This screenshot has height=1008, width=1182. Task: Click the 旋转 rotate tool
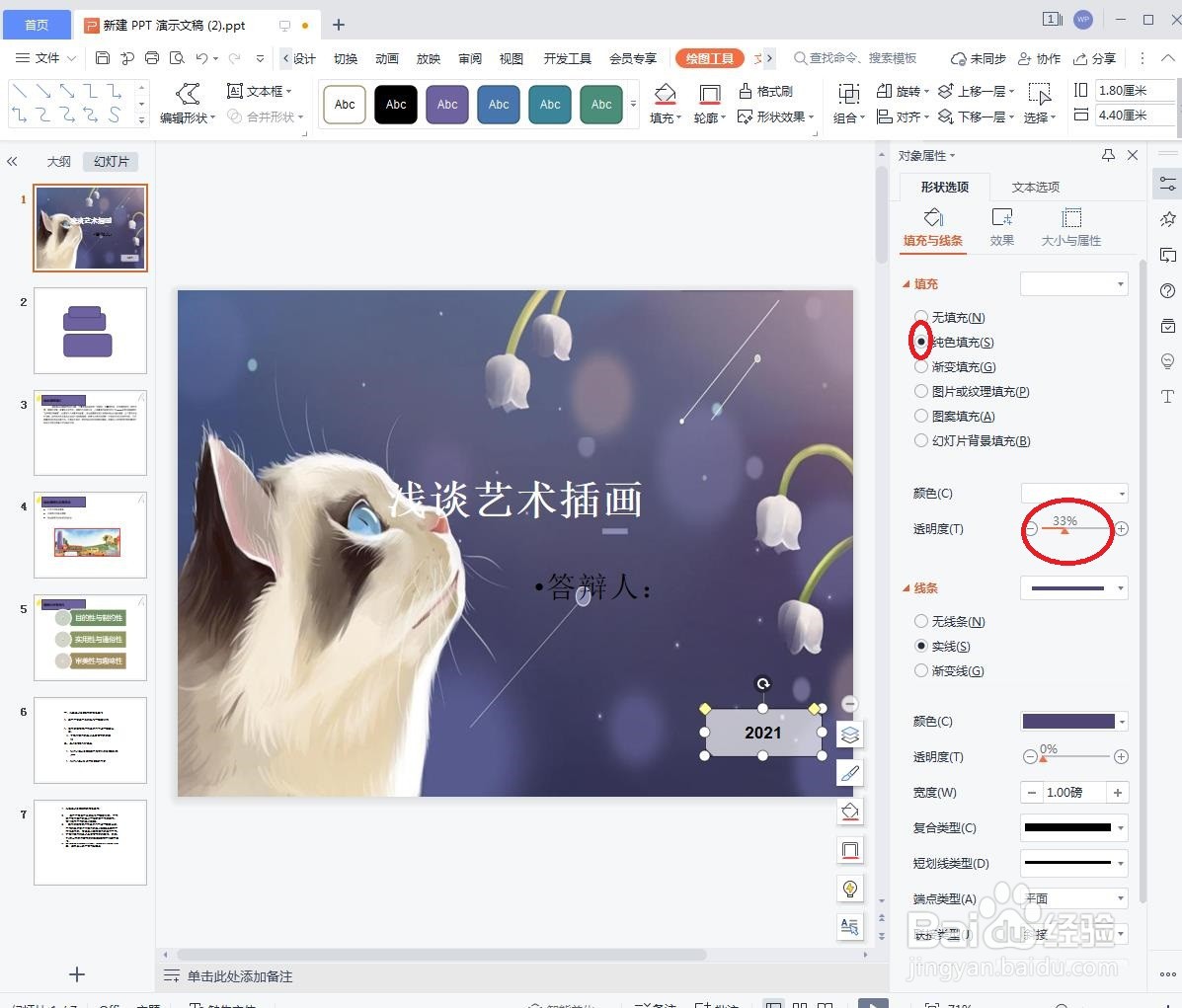[903, 91]
